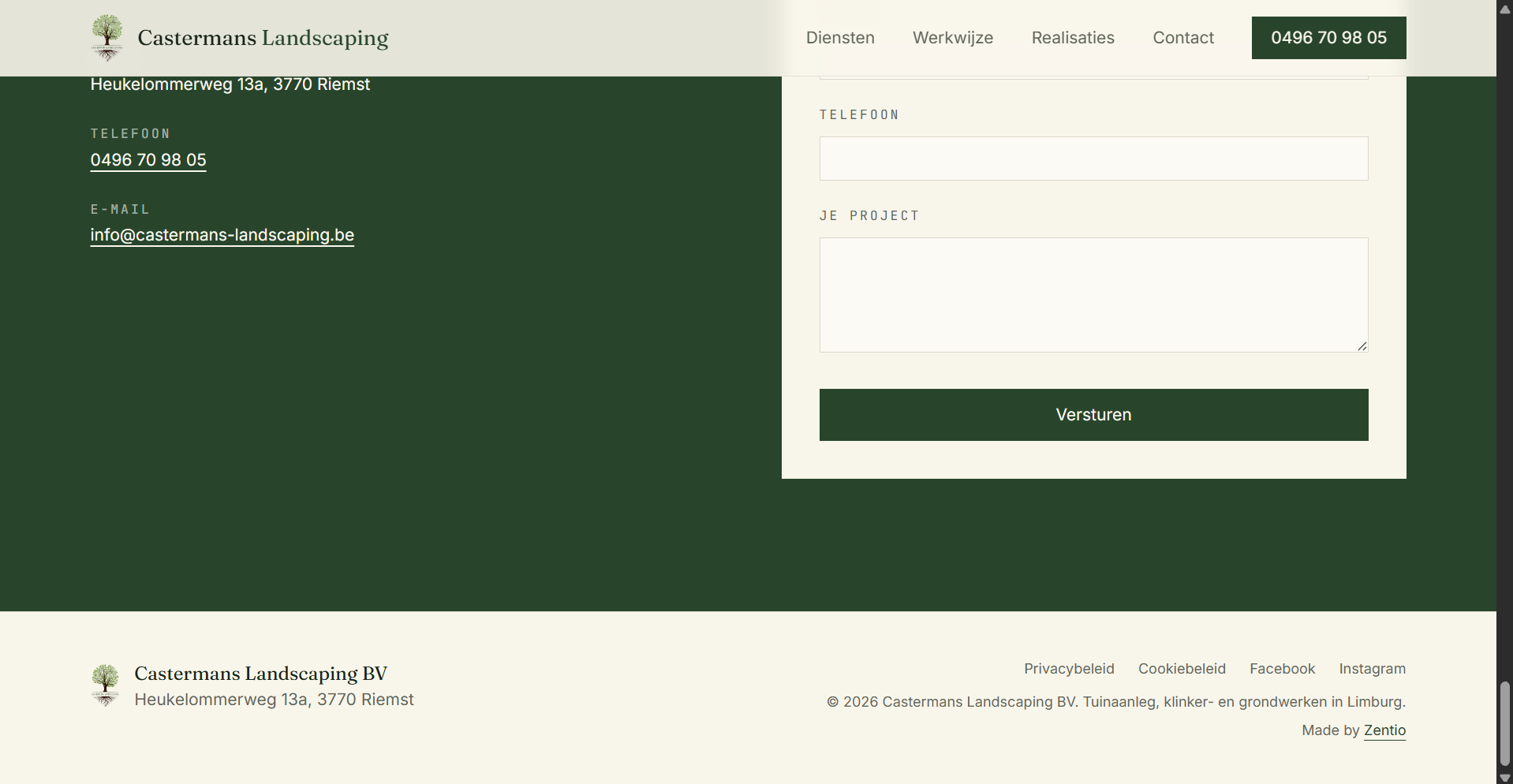Open the Diensten menu item
Viewport: 1513px width, 784px height.
click(x=840, y=38)
